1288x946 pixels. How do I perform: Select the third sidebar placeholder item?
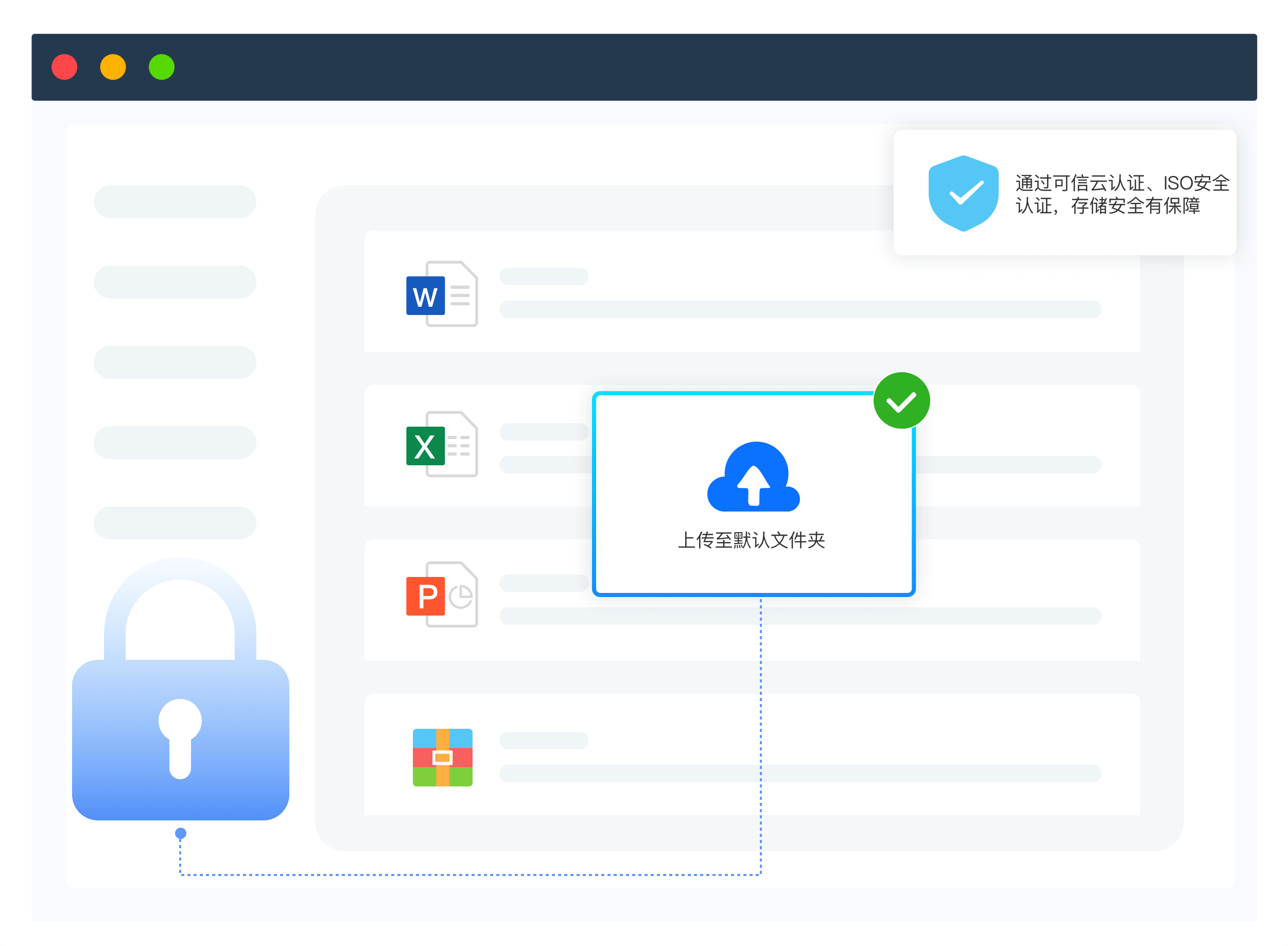pyautogui.click(x=175, y=362)
